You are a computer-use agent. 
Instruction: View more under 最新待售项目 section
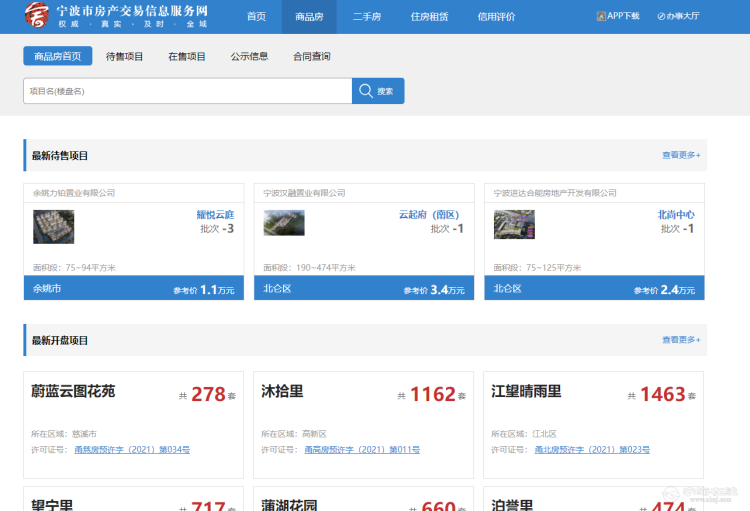[680, 155]
